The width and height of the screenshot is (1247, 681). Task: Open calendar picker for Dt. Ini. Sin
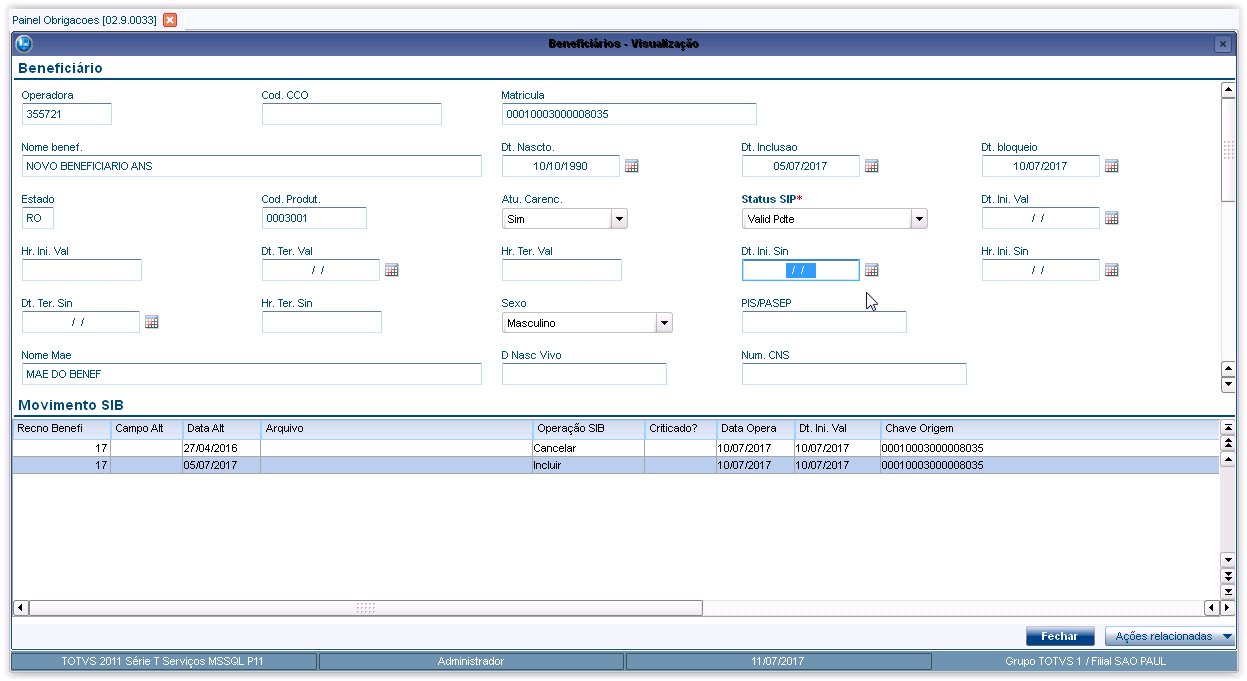[871, 270]
